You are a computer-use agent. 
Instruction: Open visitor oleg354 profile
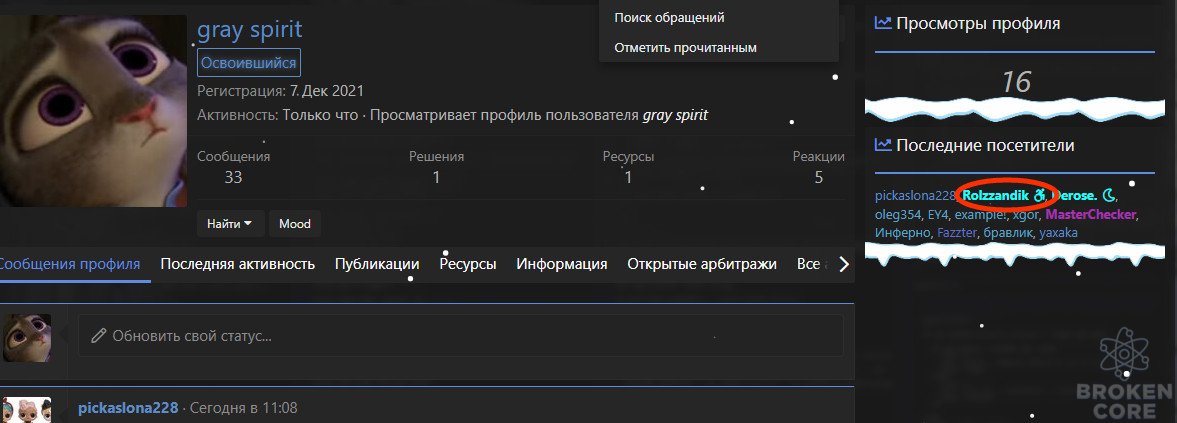coord(898,214)
